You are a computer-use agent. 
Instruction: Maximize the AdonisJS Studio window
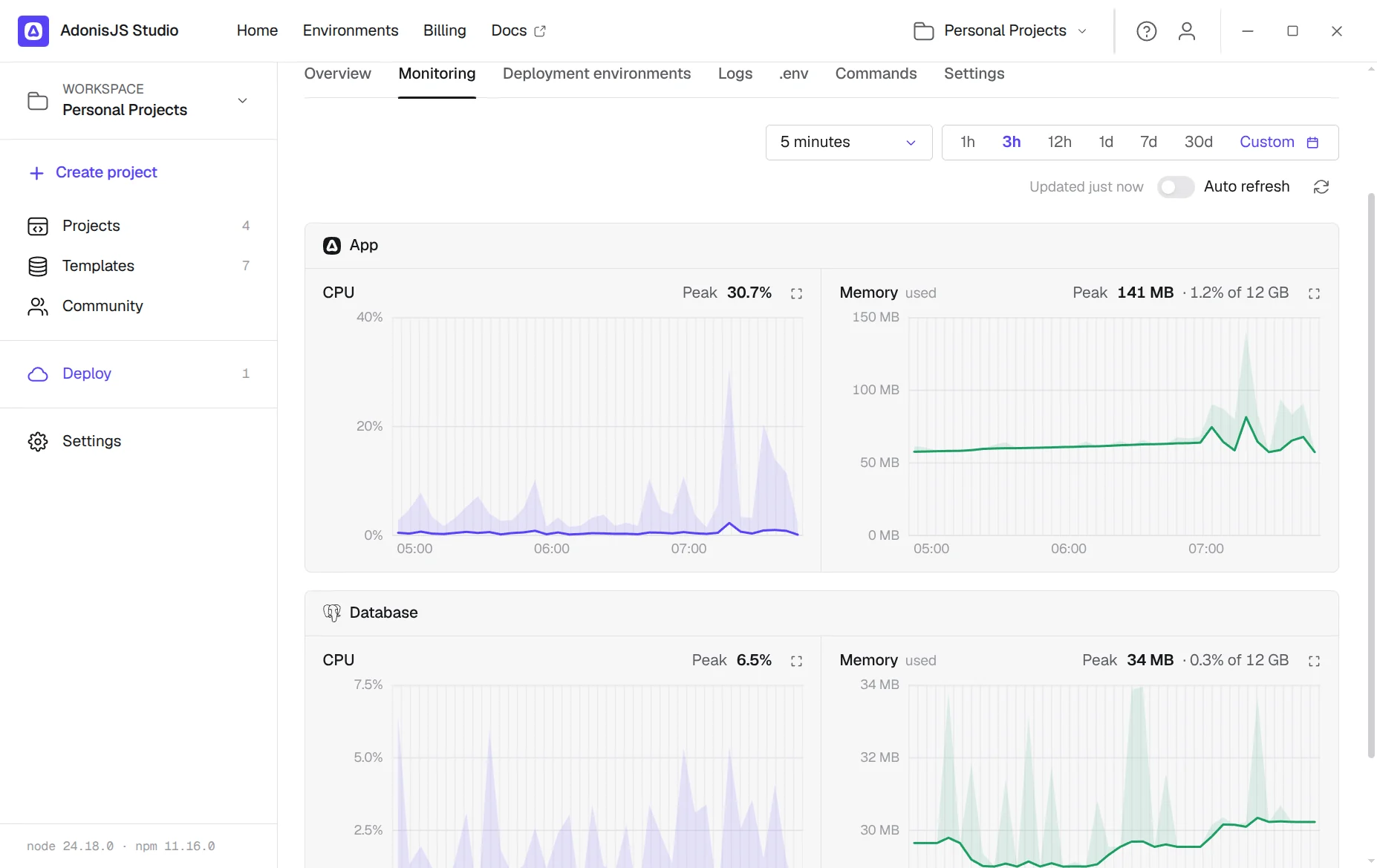click(x=1292, y=31)
